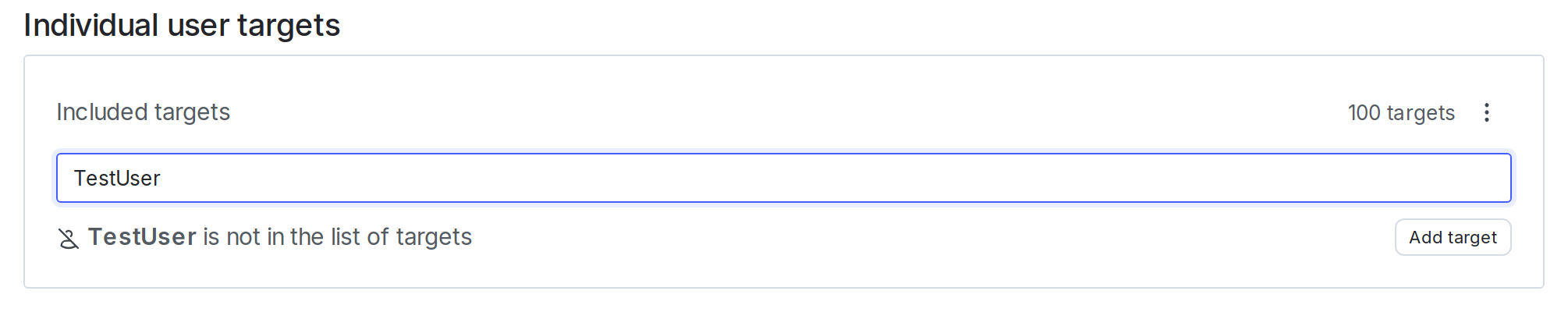Click the Add target button

point(1453,237)
